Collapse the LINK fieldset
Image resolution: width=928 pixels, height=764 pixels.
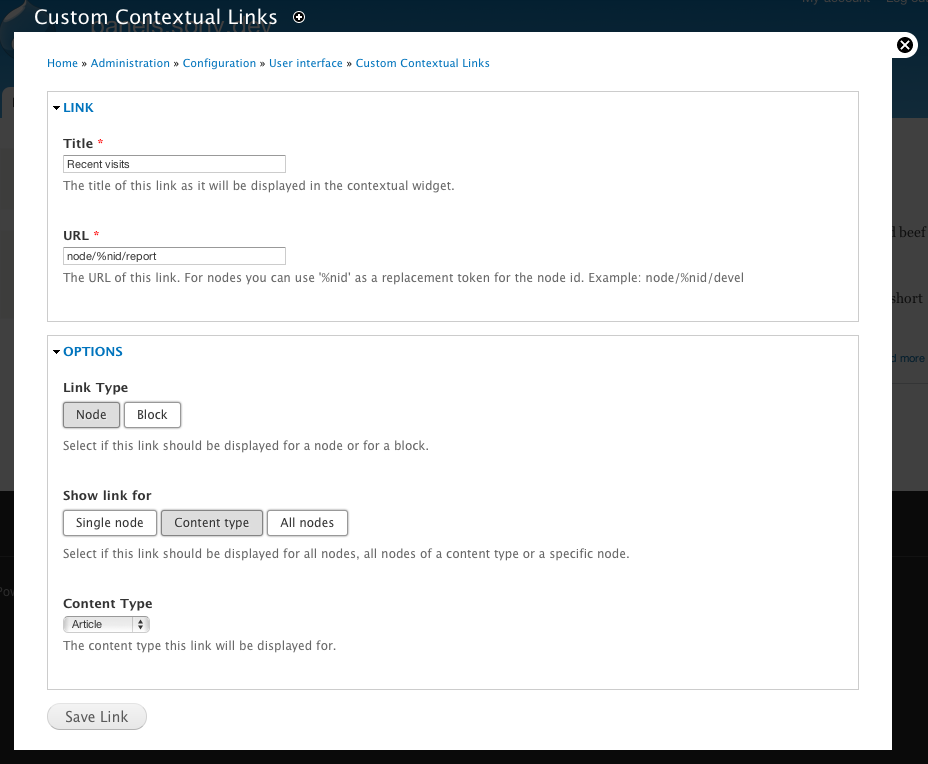tap(80, 107)
